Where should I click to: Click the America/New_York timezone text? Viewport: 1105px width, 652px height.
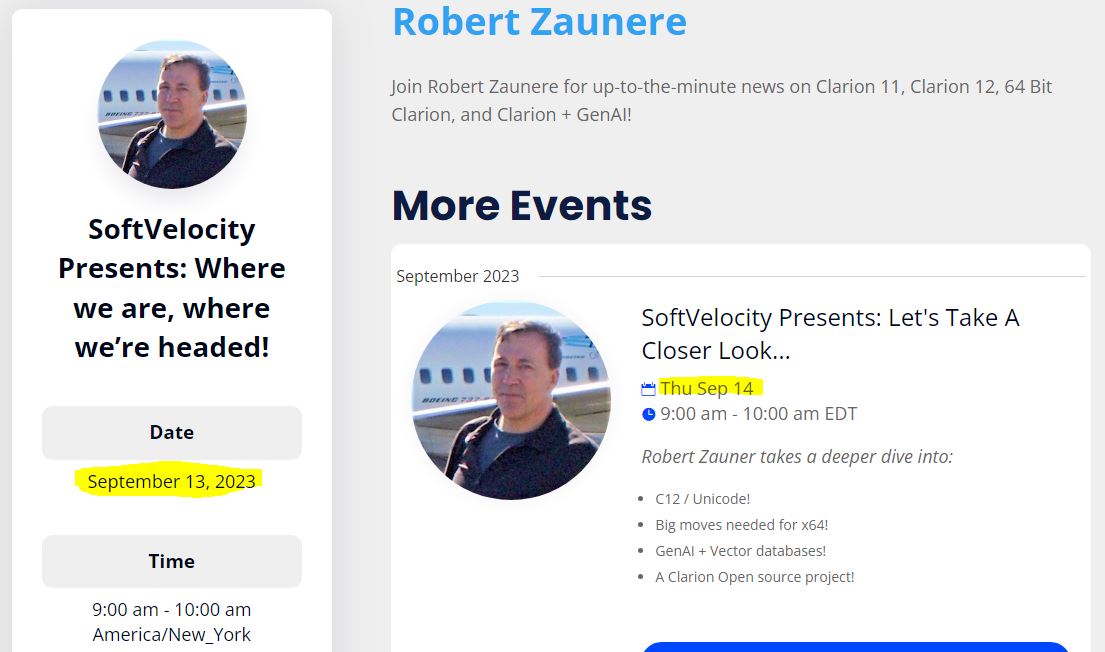171,634
